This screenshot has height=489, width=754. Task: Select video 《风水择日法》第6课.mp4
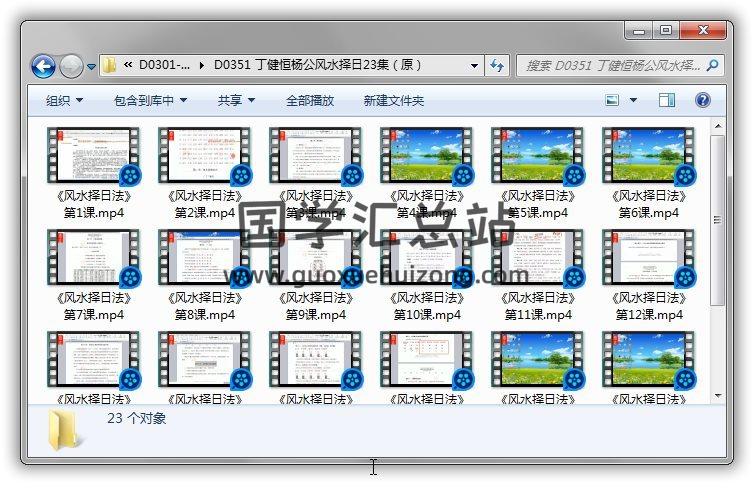pos(649,174)
